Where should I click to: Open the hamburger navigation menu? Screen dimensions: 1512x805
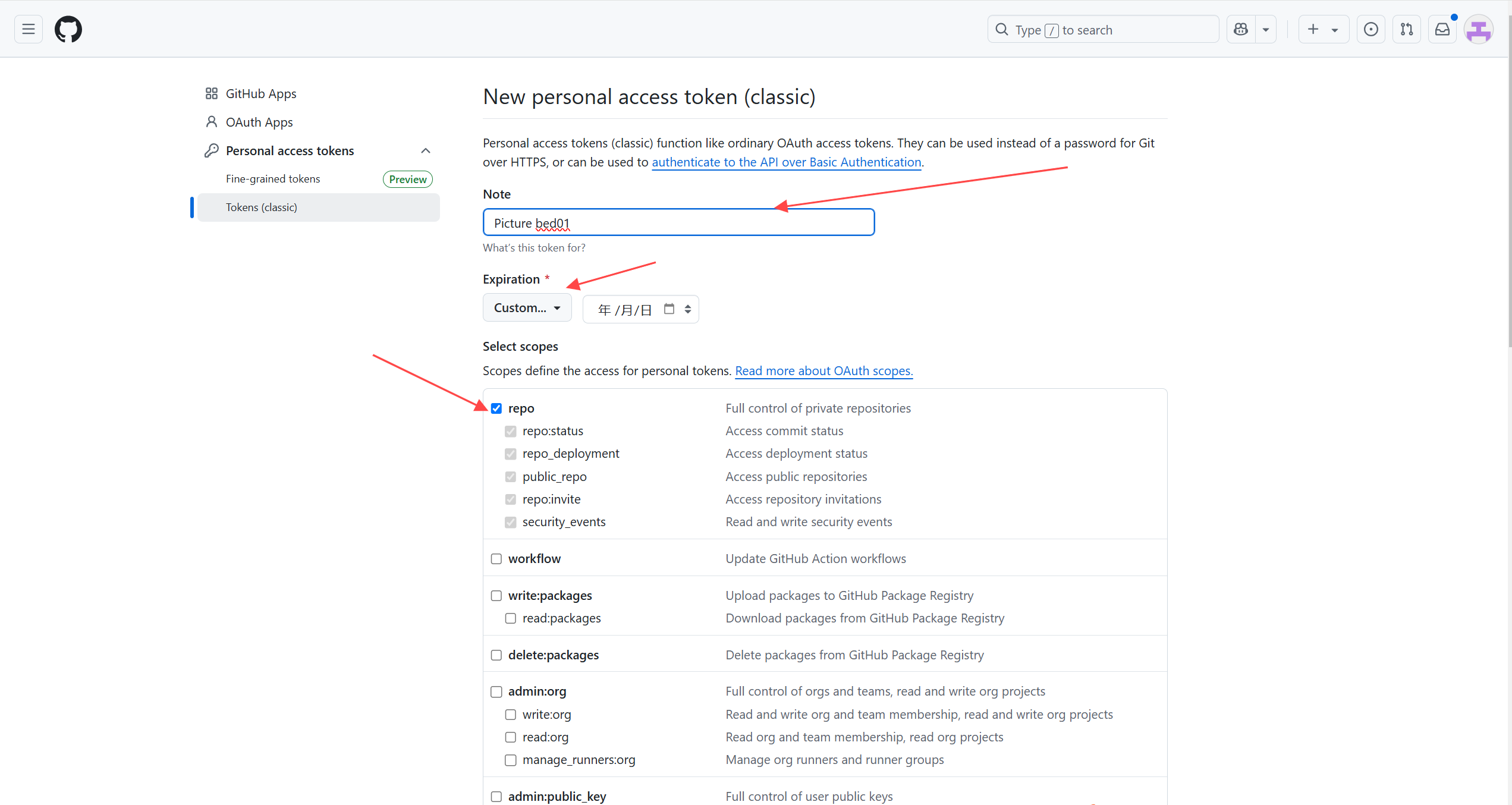coord(29,29)
